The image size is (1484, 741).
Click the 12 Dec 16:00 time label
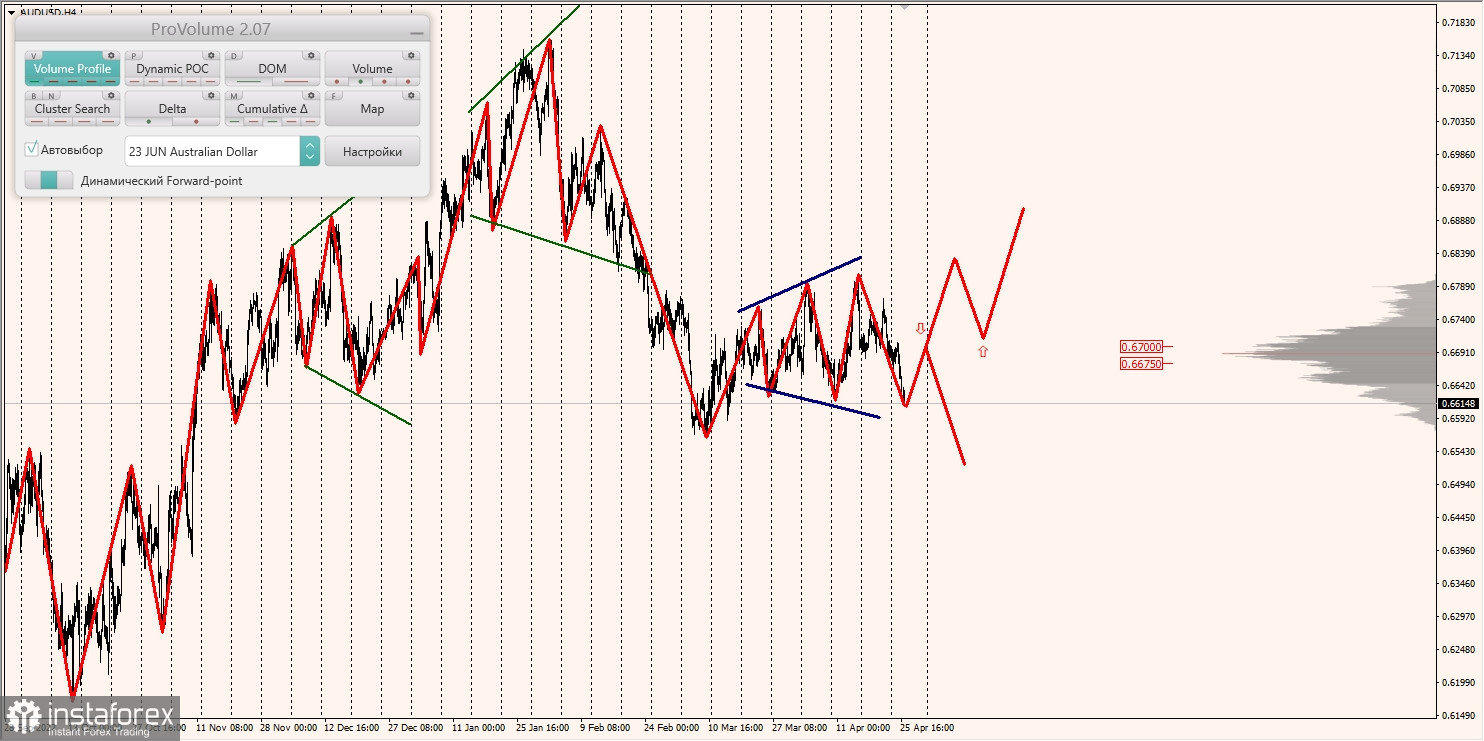[351, 728]
